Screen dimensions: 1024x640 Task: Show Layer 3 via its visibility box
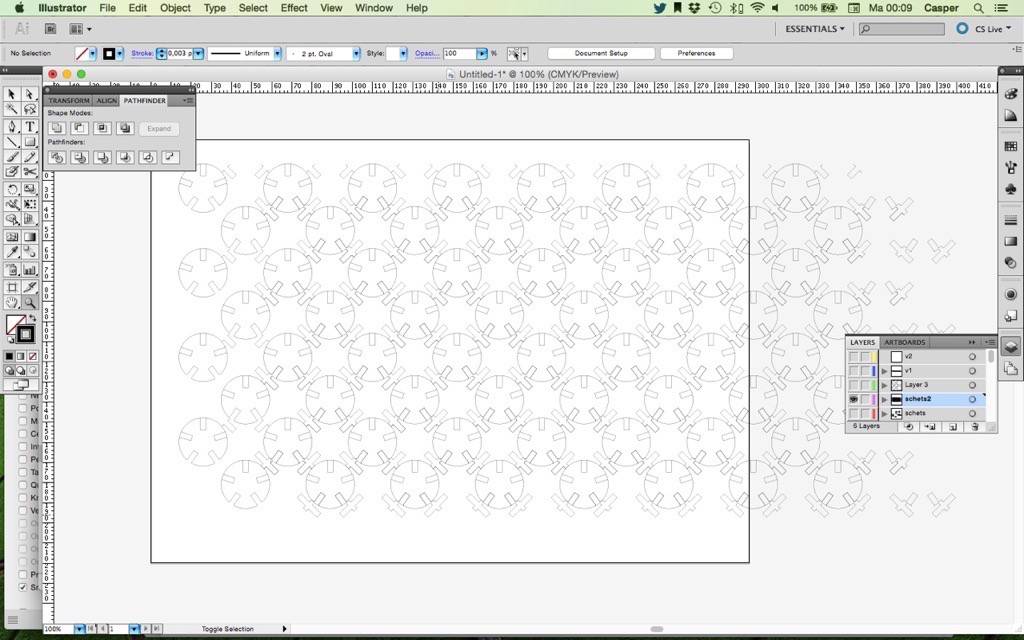[854, 385]
